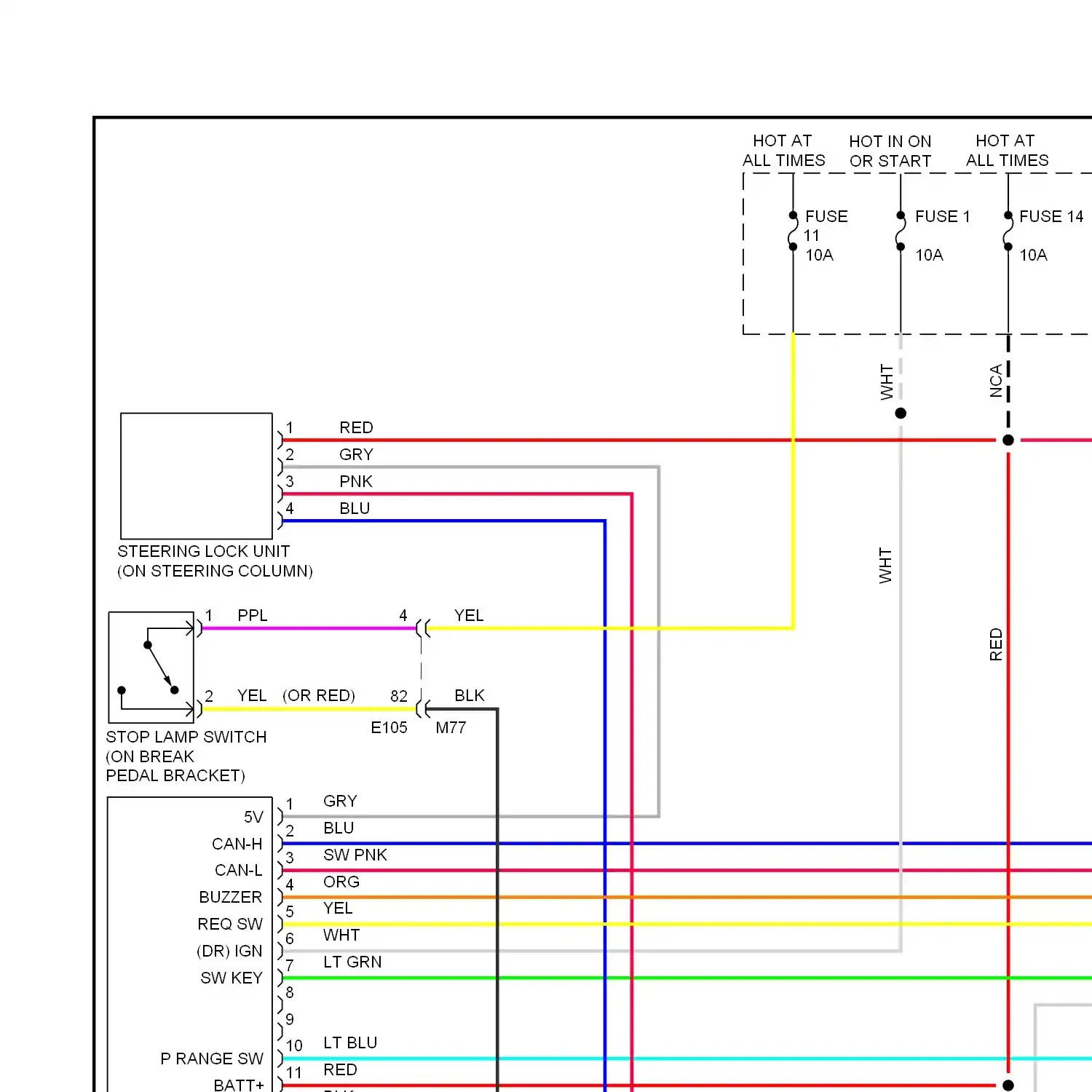Select the 'STOP LAMP SWITCH' caption

pos(186,737)
